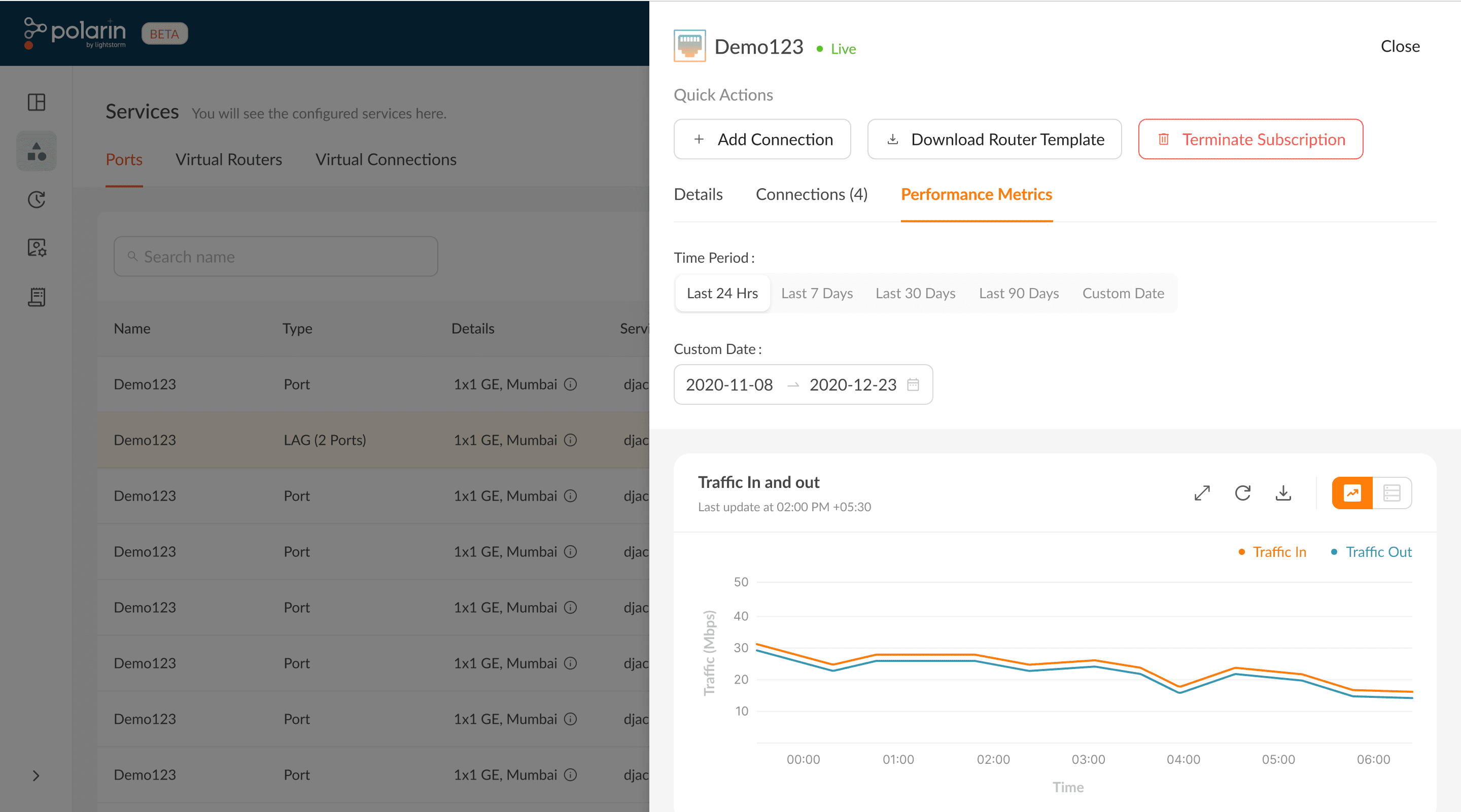Open the dashboard icon in the sidebar
The height and width of the screenshot is (812, 1461).
click(x=37, y=102)
